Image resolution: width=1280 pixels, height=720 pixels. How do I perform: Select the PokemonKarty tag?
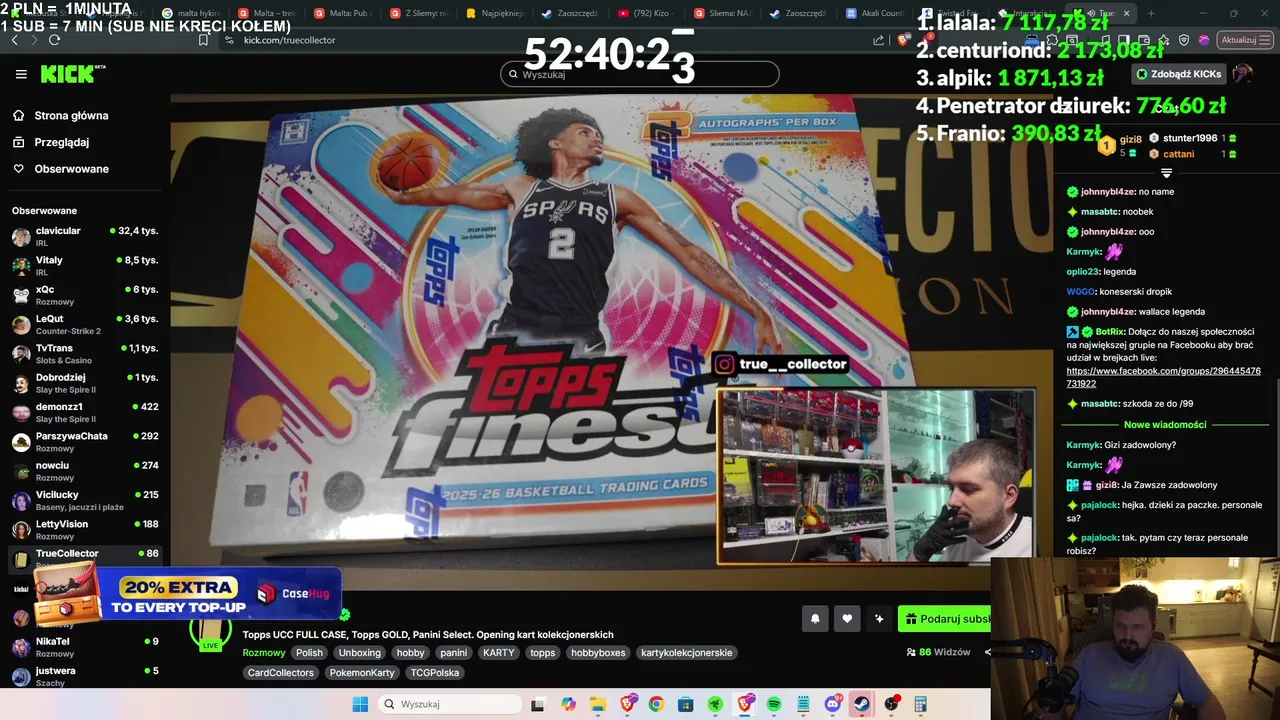click(x=362, y=673)
